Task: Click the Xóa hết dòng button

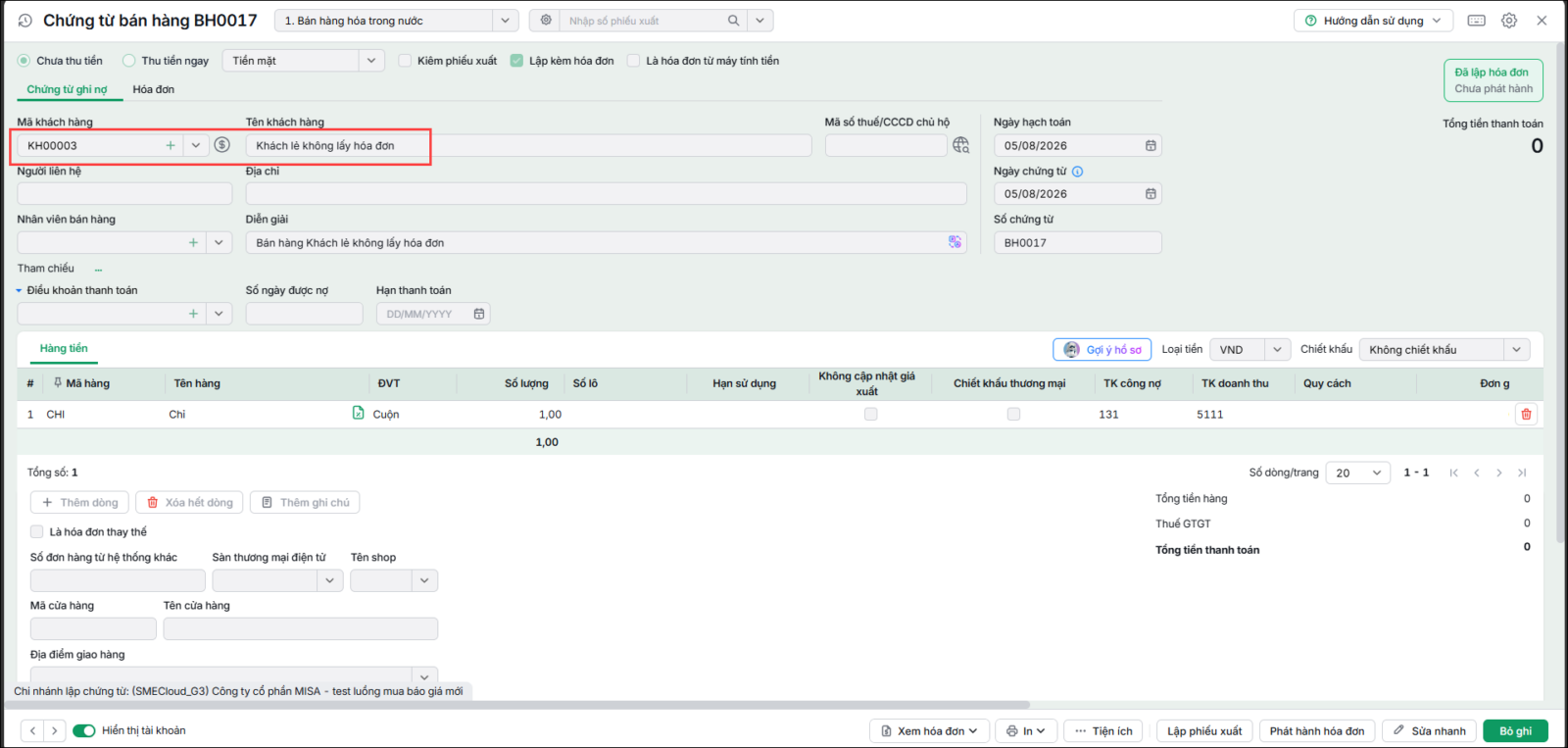Action: (190, 503)
